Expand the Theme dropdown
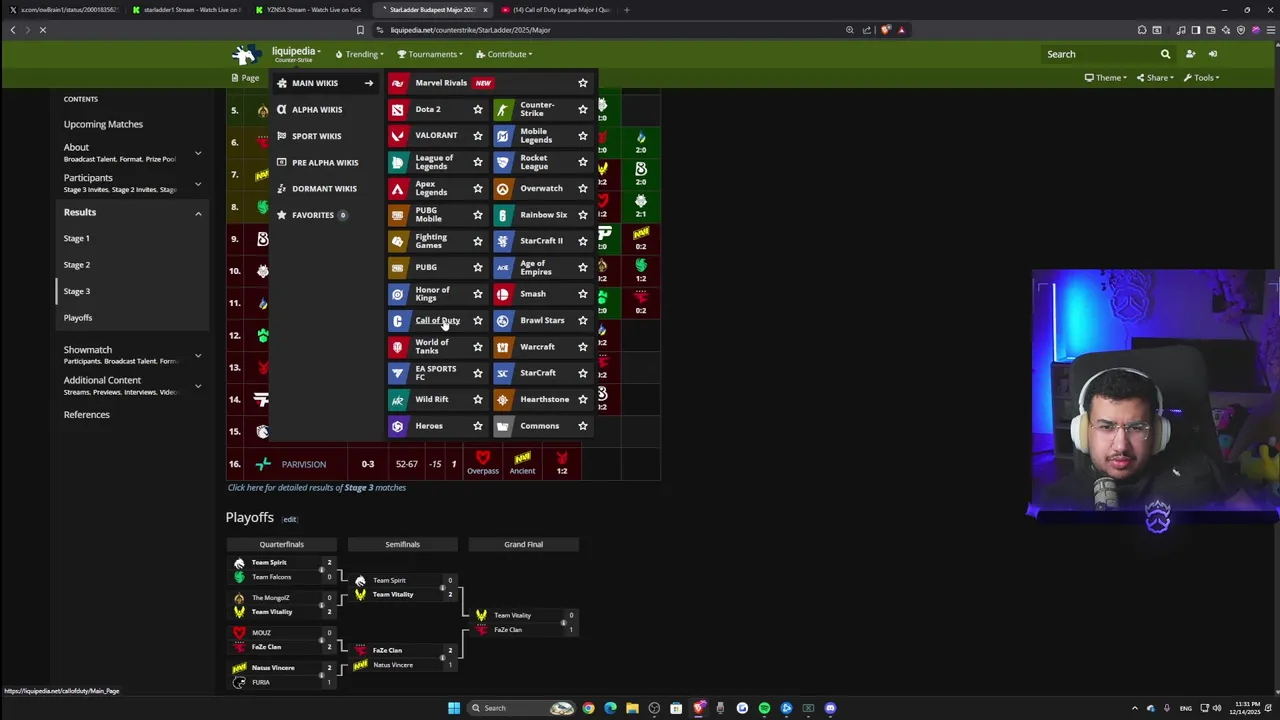The image size is (1280, 720). click(x=1106, y=78)
